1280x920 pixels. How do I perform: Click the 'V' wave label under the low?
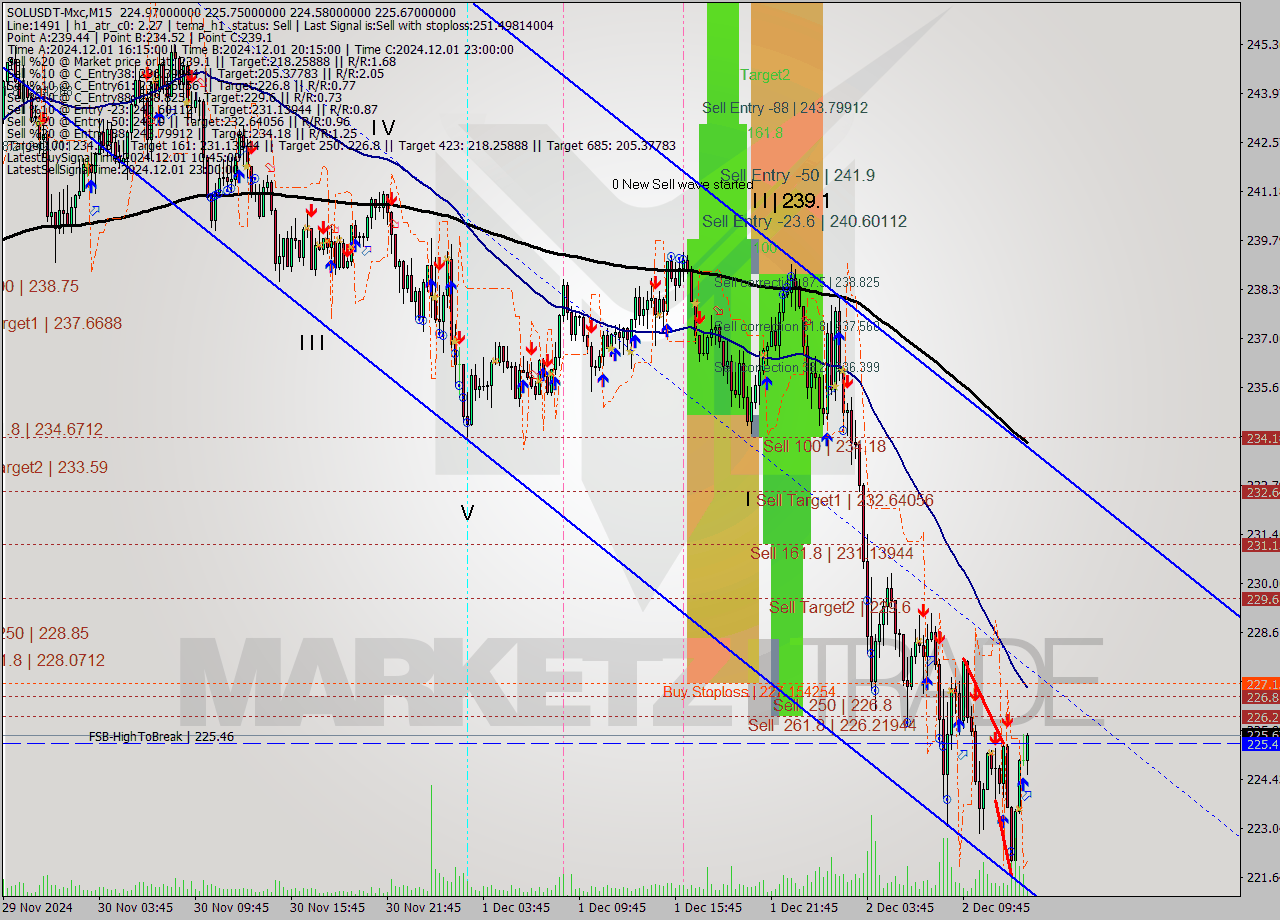467,513
